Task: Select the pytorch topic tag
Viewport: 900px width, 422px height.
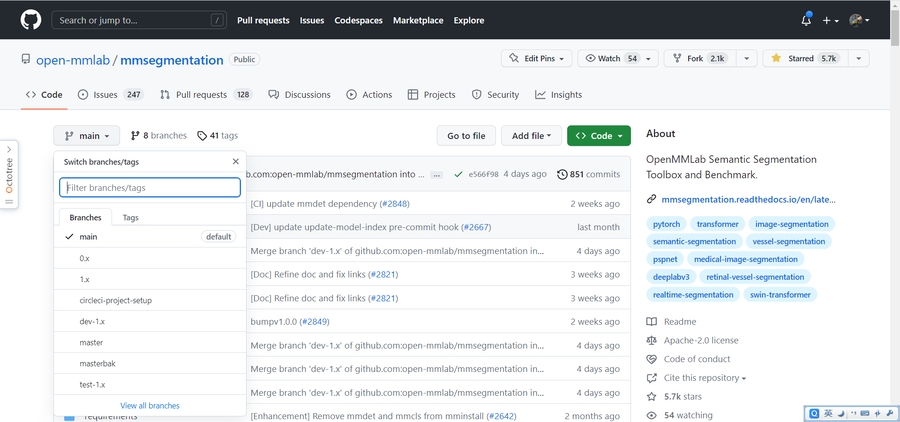Action: coord(664,224)
